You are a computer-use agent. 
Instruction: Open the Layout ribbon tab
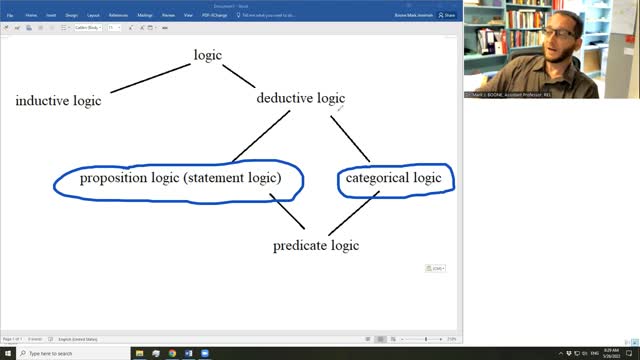(93, 16)
